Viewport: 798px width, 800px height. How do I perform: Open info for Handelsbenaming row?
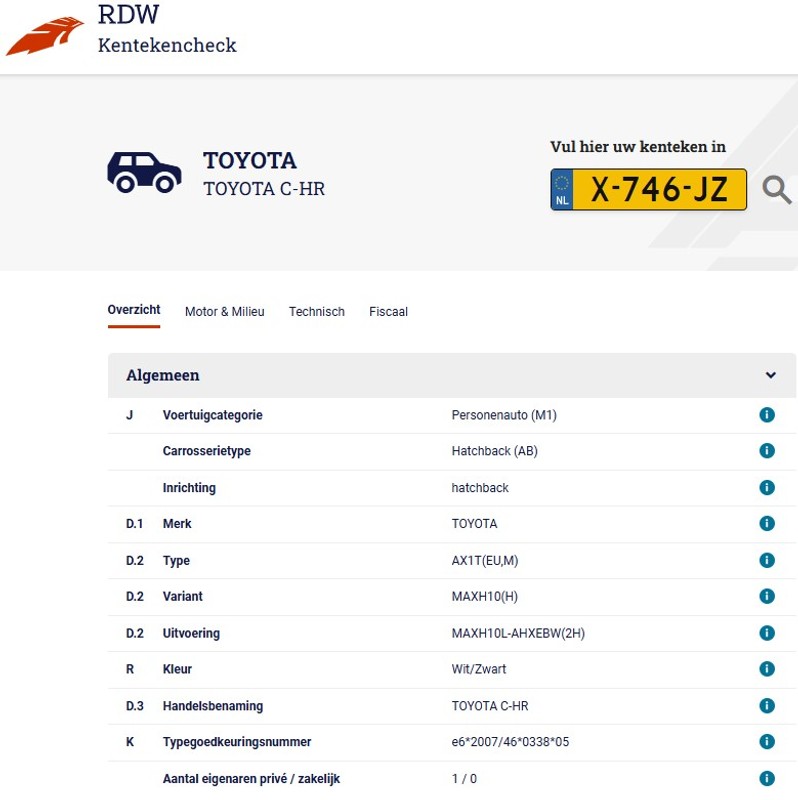click(x=767, y=706)
